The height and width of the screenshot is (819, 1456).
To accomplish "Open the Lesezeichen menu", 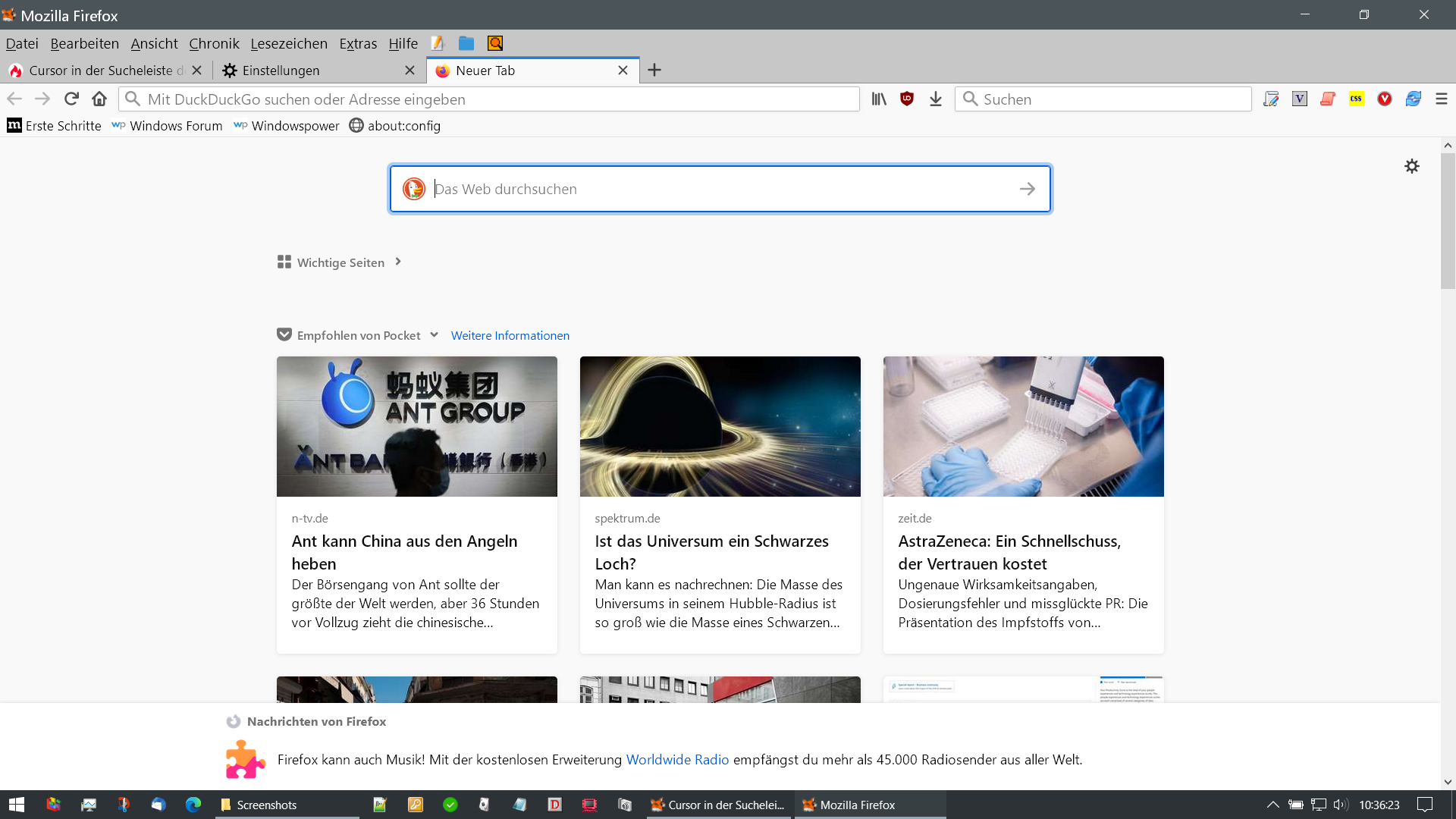I will [289, 44].
